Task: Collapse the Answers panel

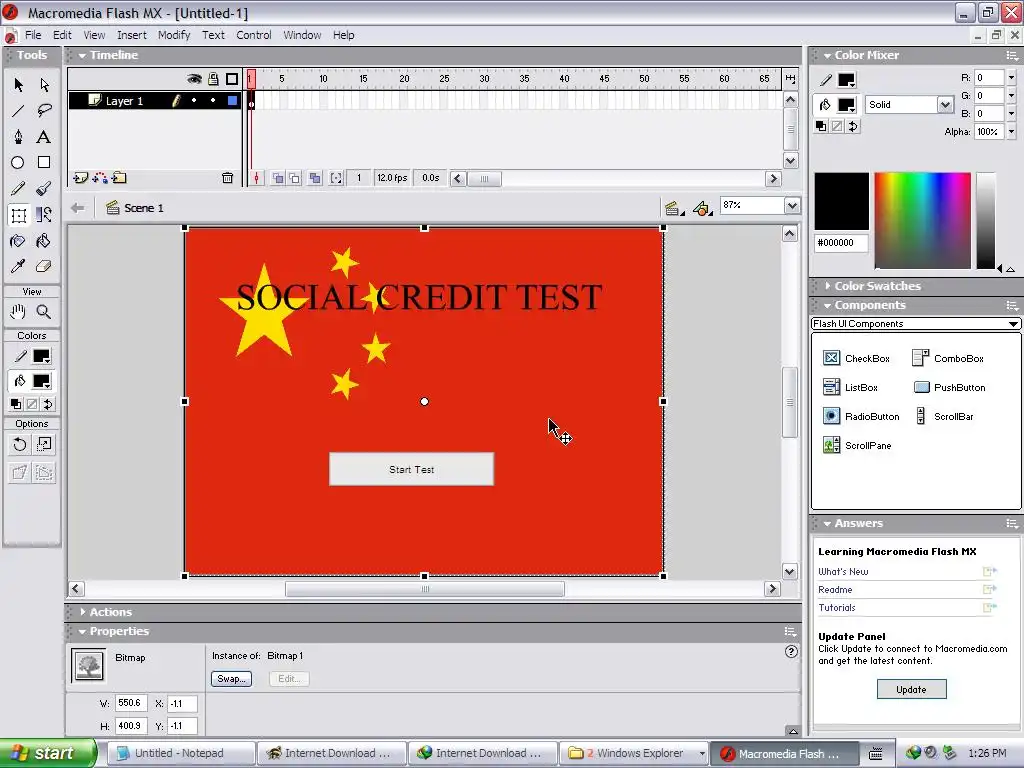Action: 827,523
